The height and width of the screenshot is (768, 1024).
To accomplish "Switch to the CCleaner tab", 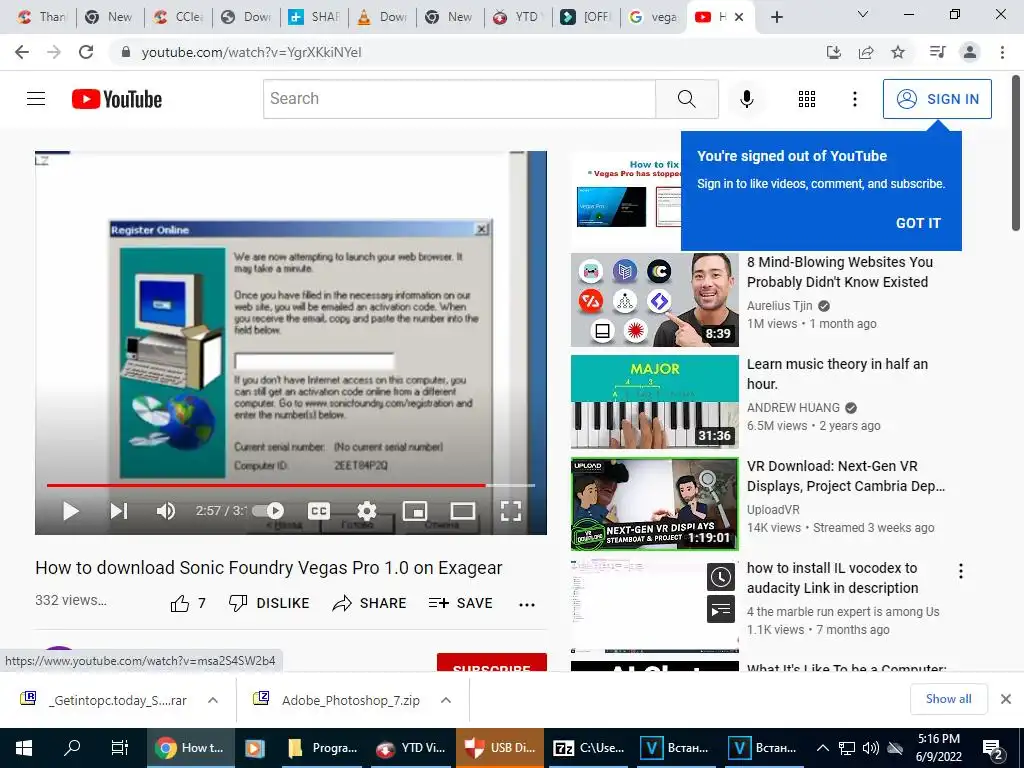I will (x=178, y=17).
